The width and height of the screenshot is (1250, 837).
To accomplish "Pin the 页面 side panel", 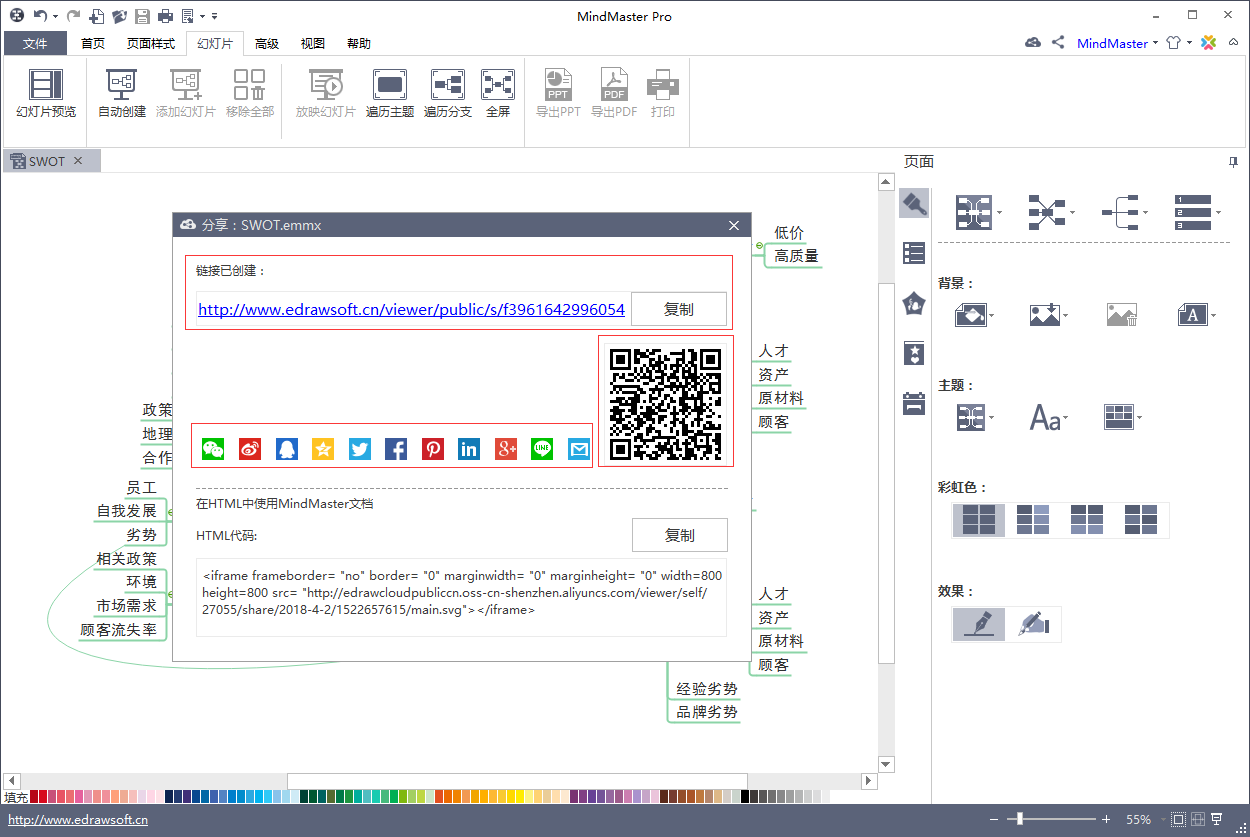I will [x=1233, y=162].
